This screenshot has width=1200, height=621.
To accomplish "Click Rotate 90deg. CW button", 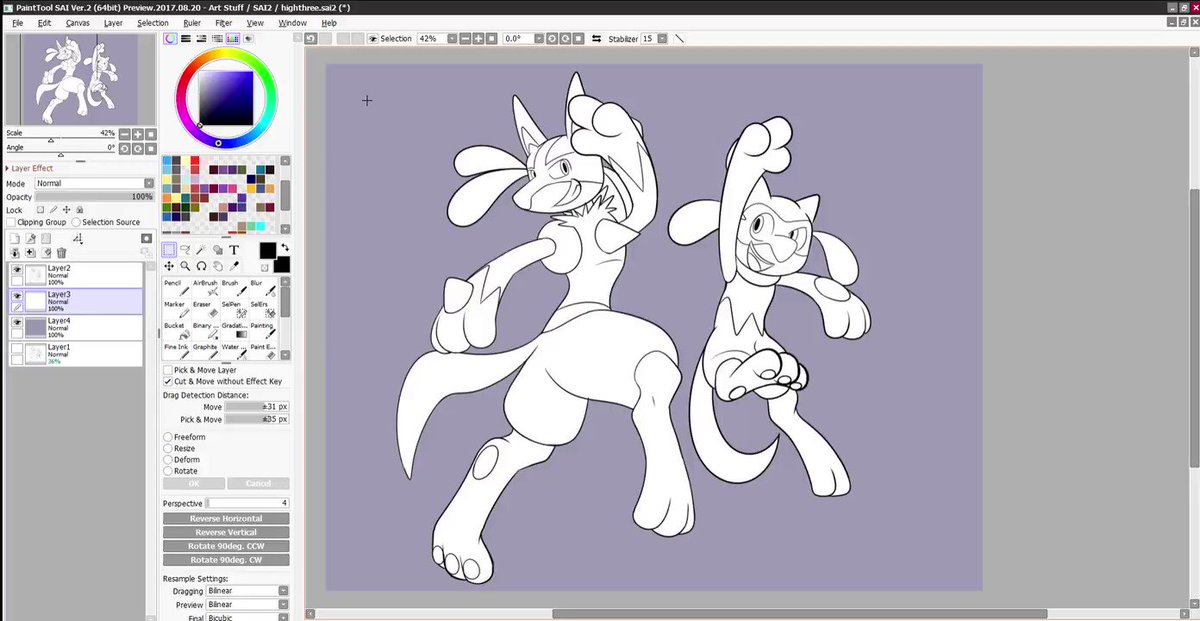I will 226,561.
